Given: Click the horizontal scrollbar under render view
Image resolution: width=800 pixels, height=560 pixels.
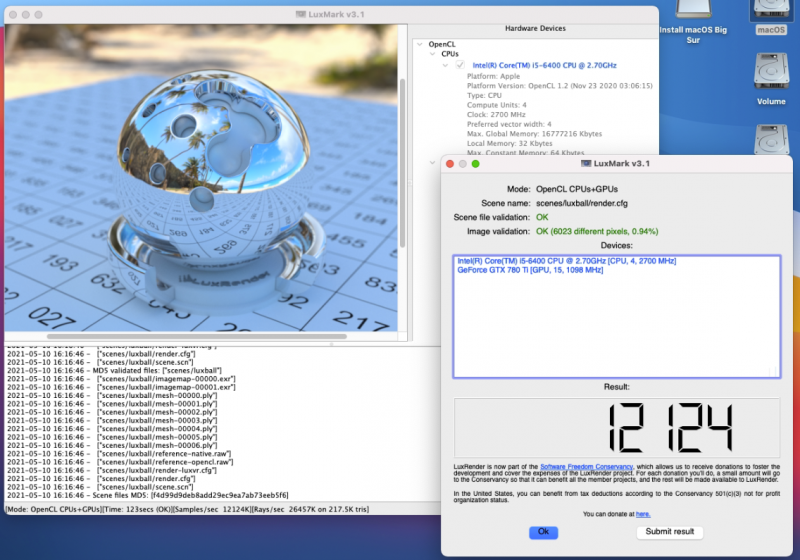Looking at the screenshot, I should point(197,336).
